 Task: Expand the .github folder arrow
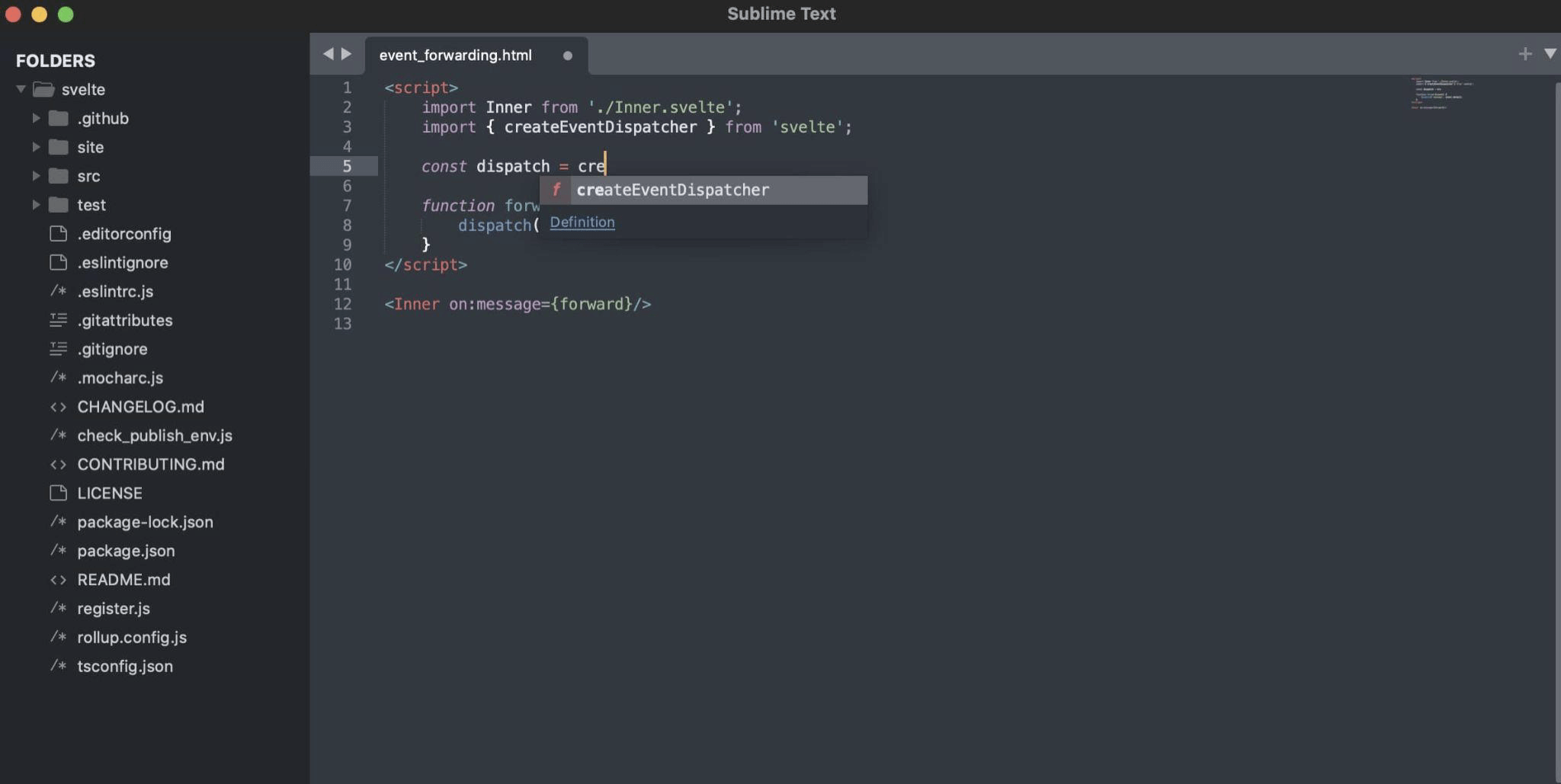[35, 118]
